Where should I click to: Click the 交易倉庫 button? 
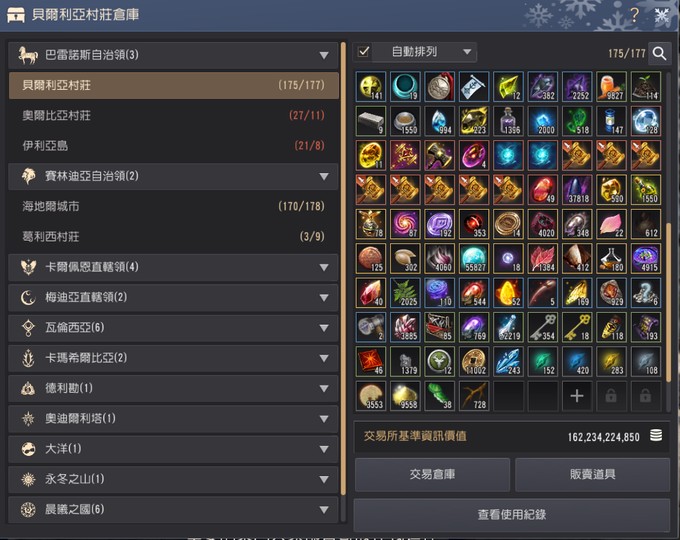coord(432,475)
